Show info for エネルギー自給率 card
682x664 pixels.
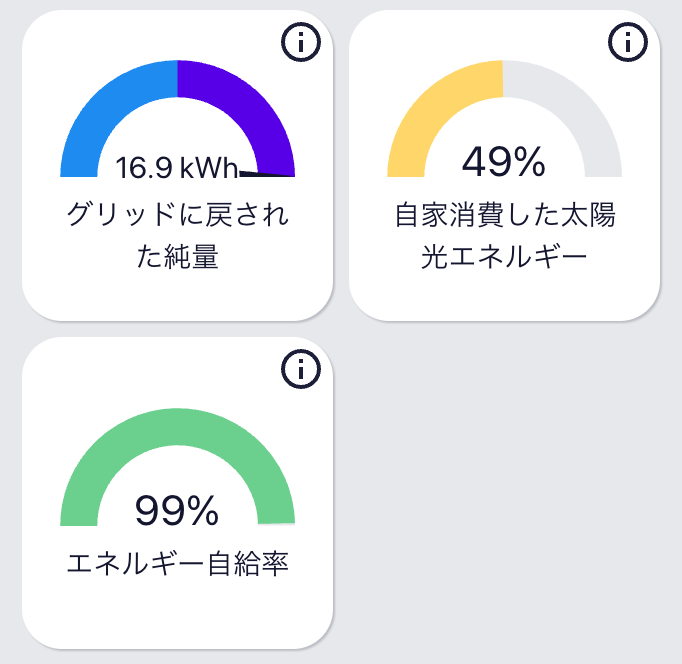(x=301, y=369)
